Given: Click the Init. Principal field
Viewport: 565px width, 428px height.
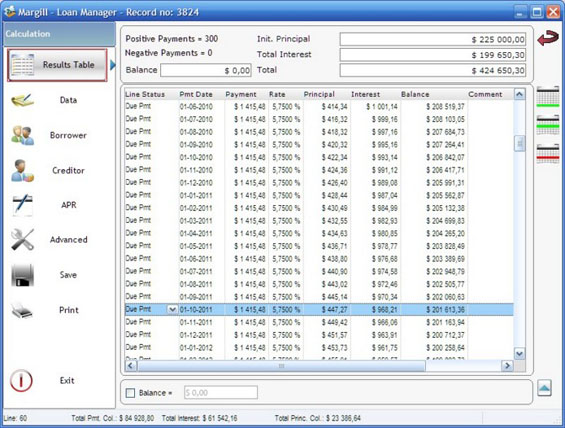Looking at the screenshot, I should [x=432, y=39].
